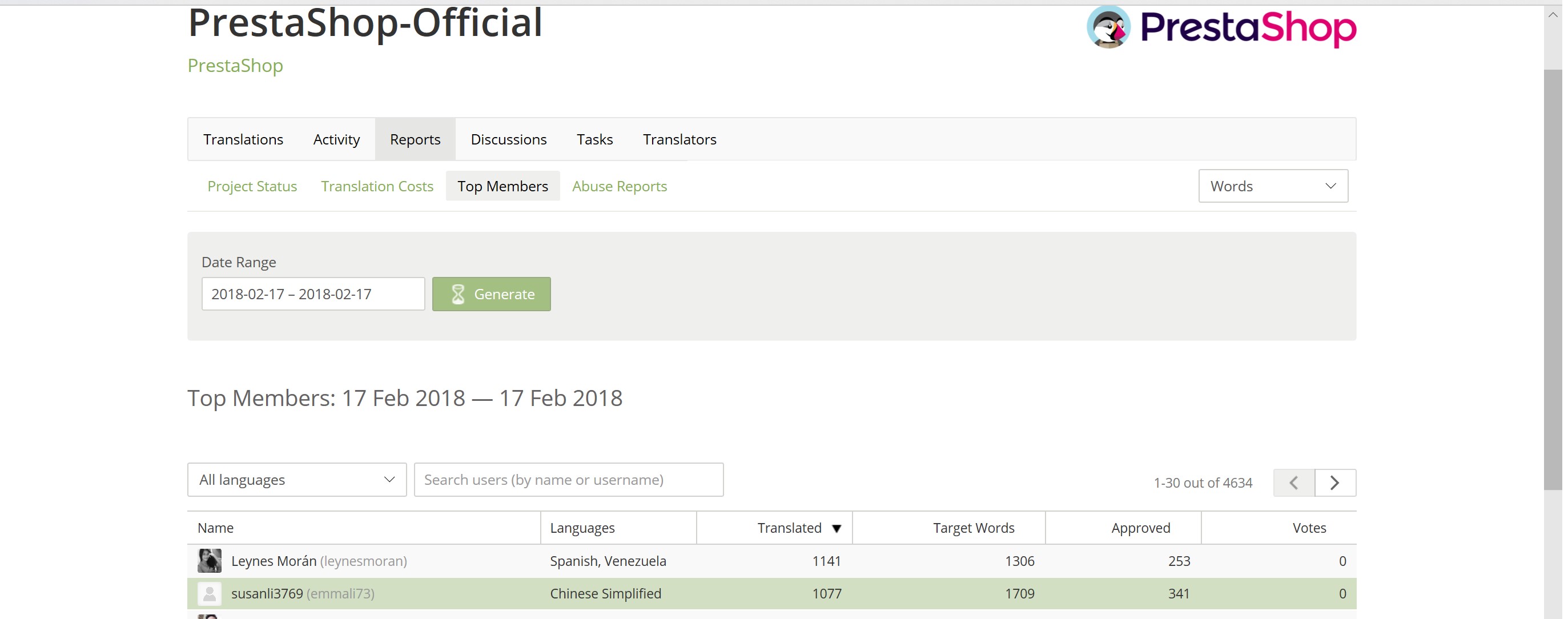Screen dimensions: 1568x619
Task: Click the Translated column sort arrow
Action: point(837,528)
